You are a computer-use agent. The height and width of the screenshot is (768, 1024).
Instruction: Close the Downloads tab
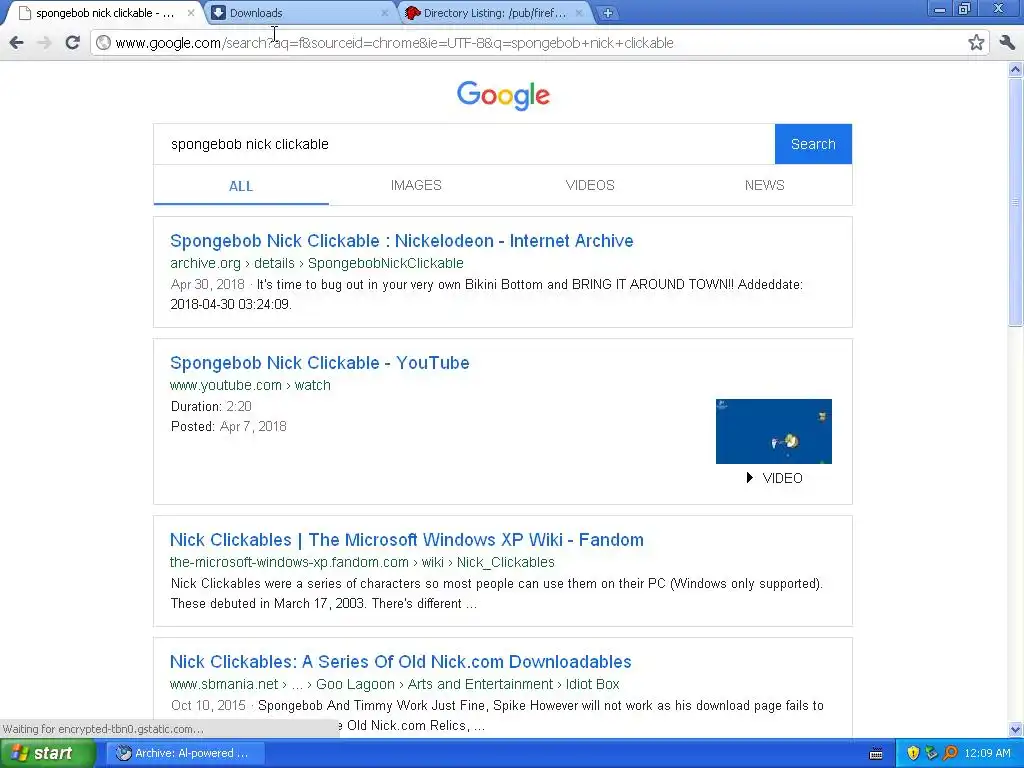(x=384, y=12)
